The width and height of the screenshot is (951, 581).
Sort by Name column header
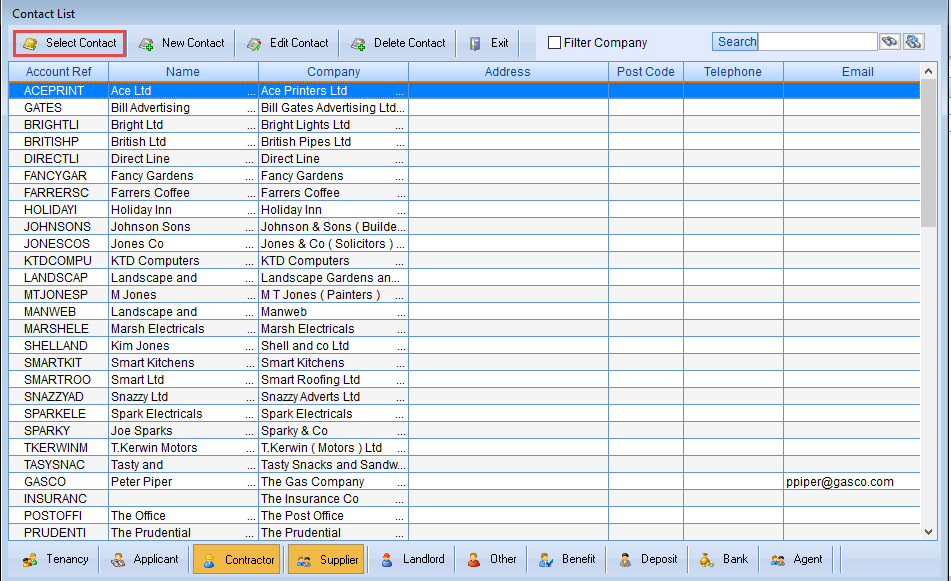point(183,72)
